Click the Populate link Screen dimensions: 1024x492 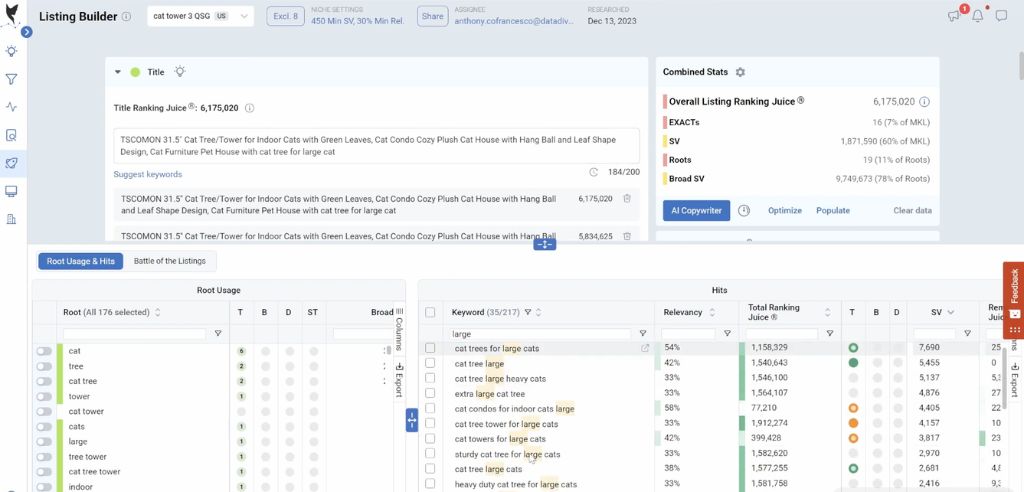(833, 210)
